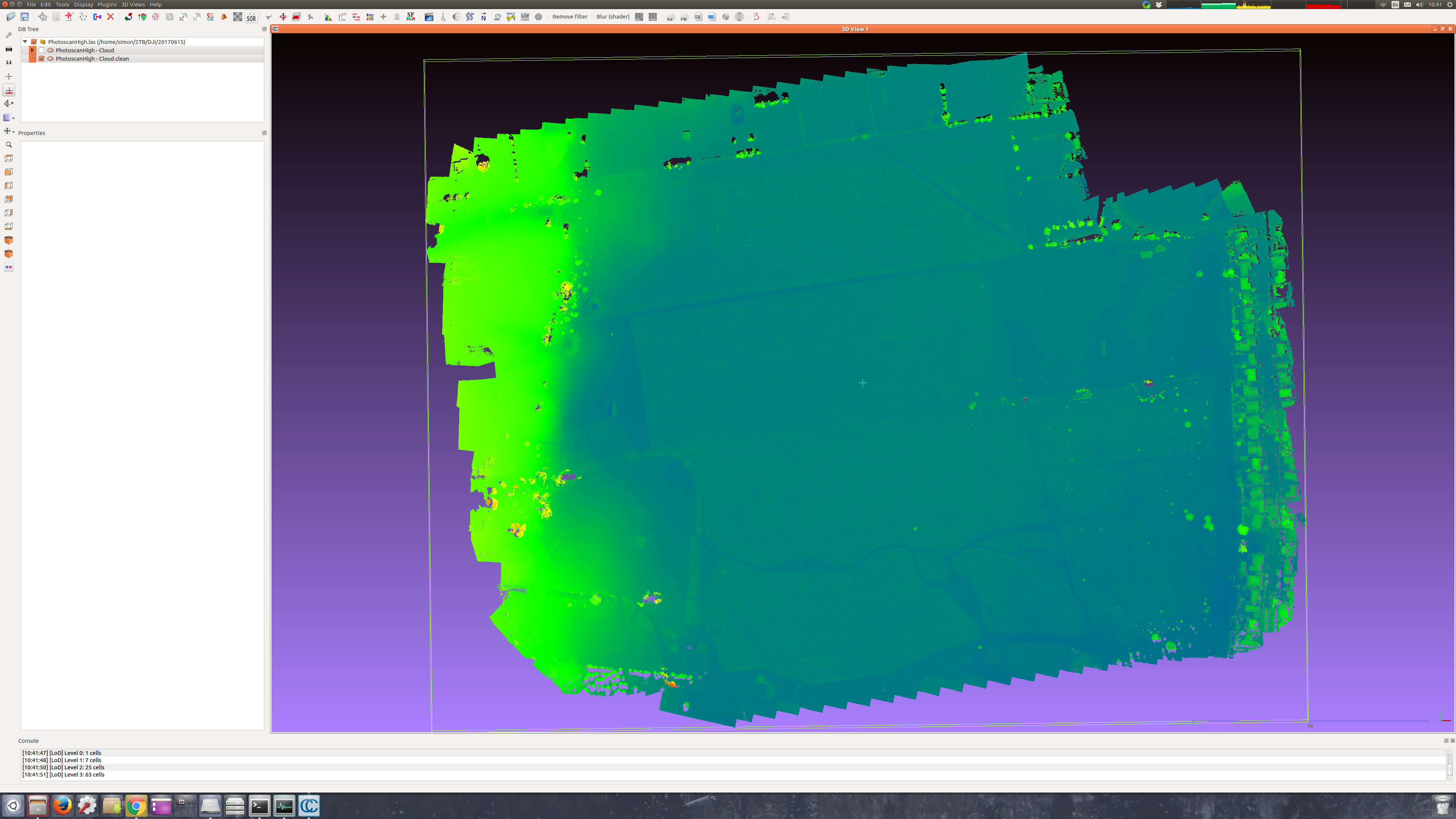Open the scalar field histogram icon
Viewport: 1456px width, 819px height.
[x=328, y=17]
